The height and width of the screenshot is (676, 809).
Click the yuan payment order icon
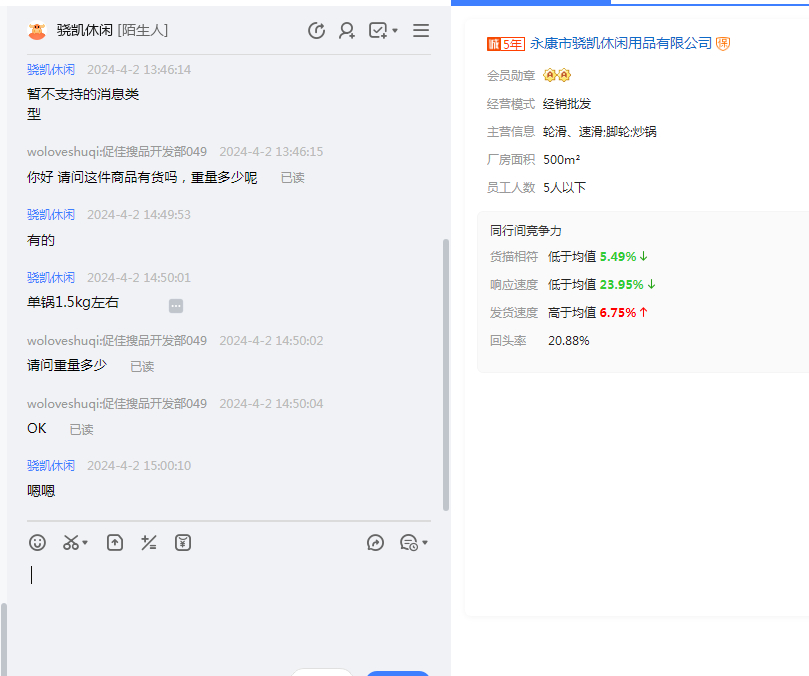(183, 543)
